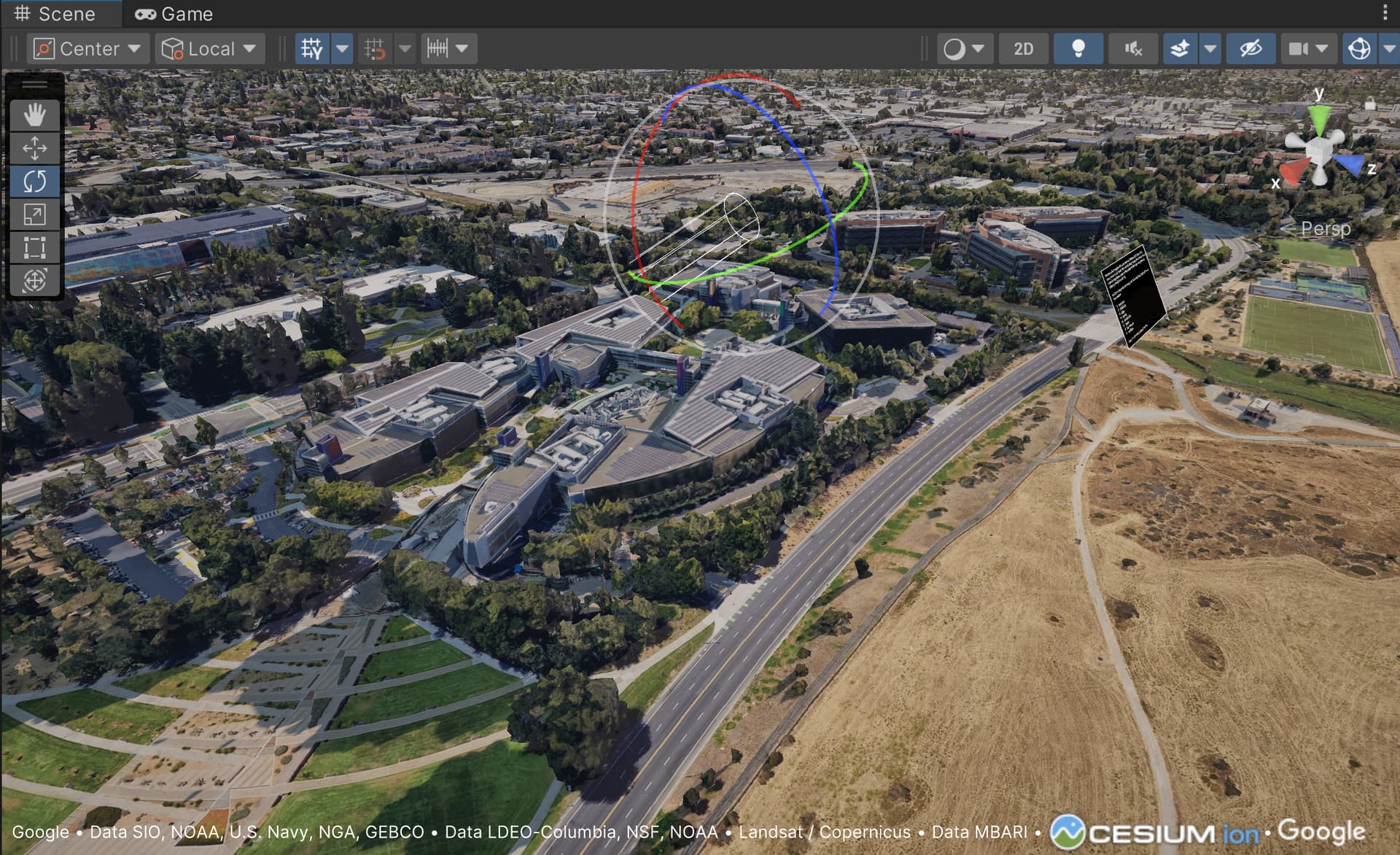Select the Hand view tool
This screenshot has width=1400, height=855.
click(x=34, y=115)
